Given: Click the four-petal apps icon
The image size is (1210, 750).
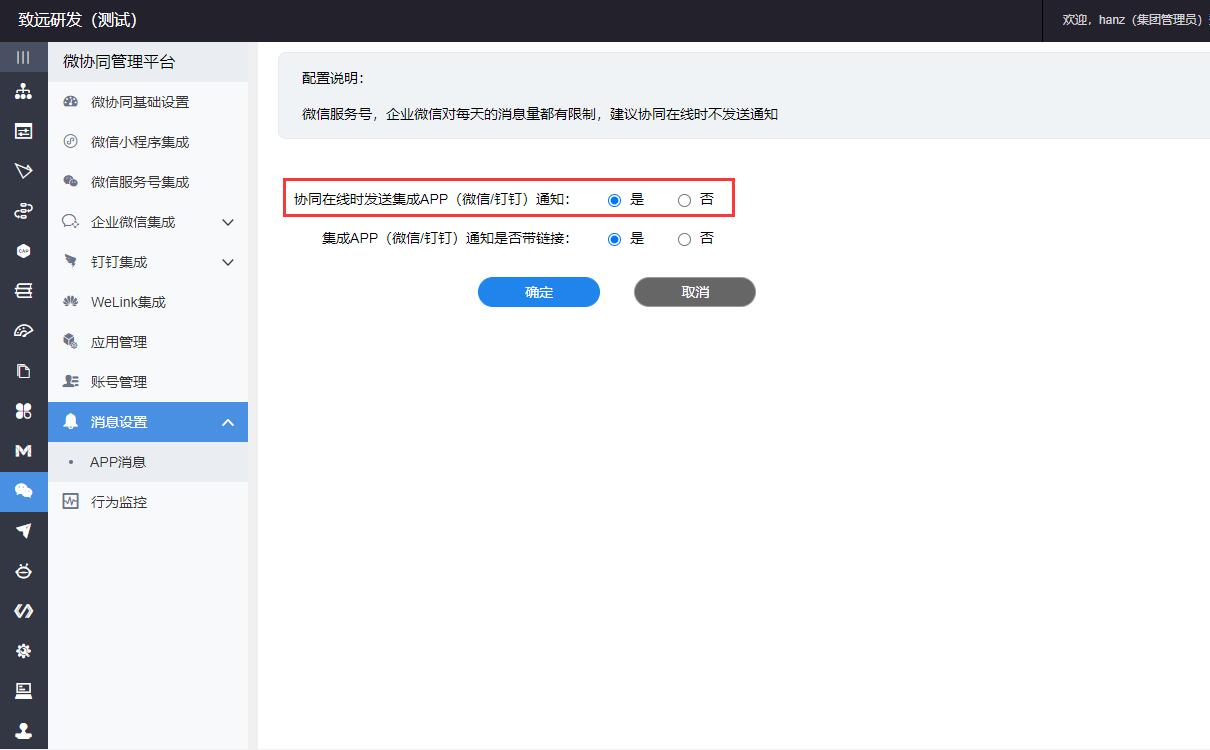Looking at the screenshot, I should [x=23, y=411].
